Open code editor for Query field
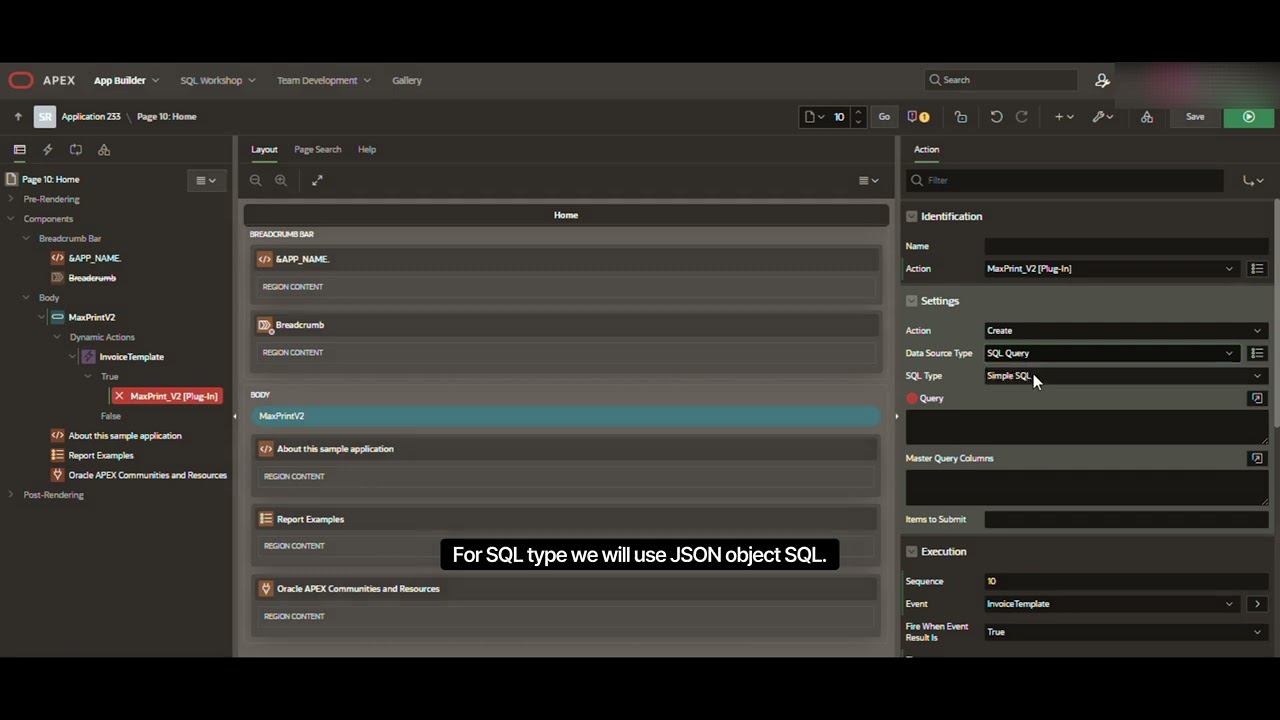 (1257, 398)
